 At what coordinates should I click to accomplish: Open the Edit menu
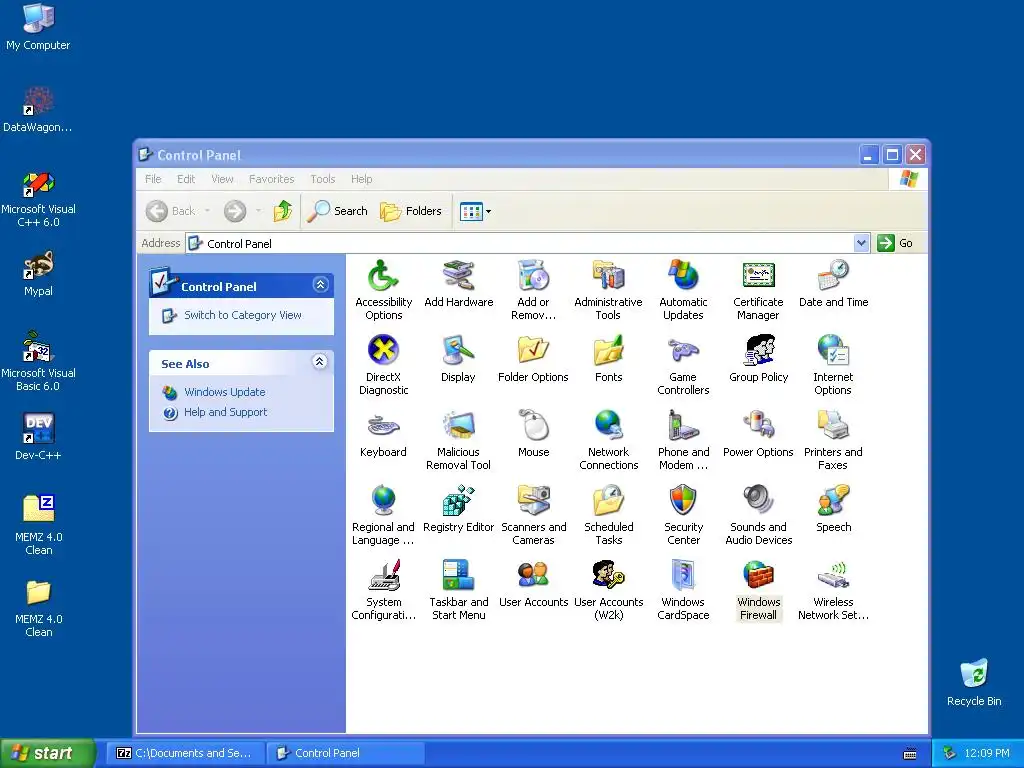click(186, 179)
